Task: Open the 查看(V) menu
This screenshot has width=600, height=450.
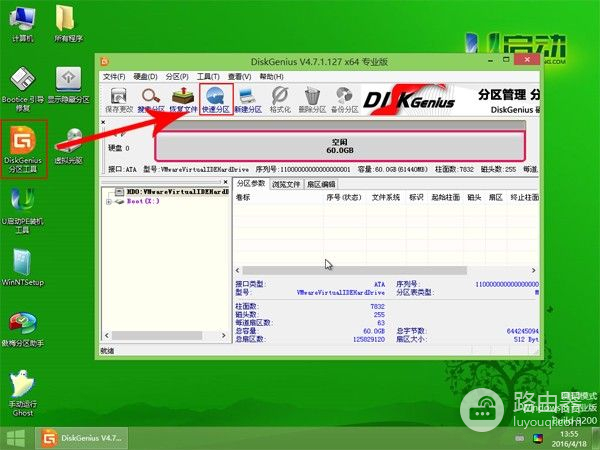Action: [x=240, y=77]
